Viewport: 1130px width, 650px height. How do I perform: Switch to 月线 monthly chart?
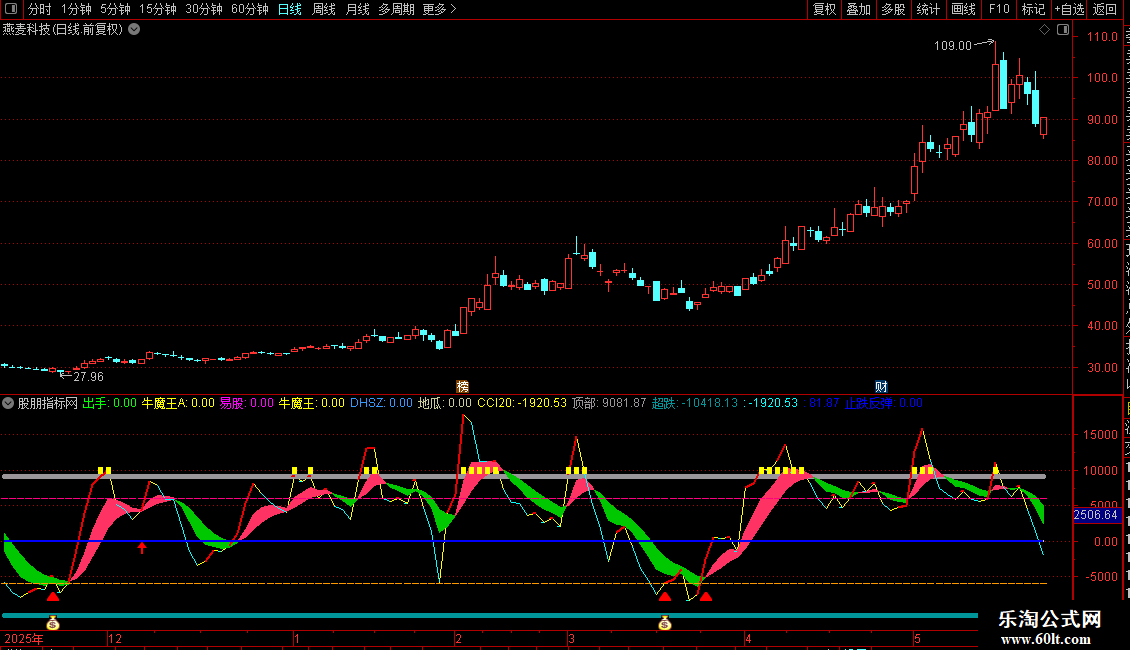coord(357,9)
